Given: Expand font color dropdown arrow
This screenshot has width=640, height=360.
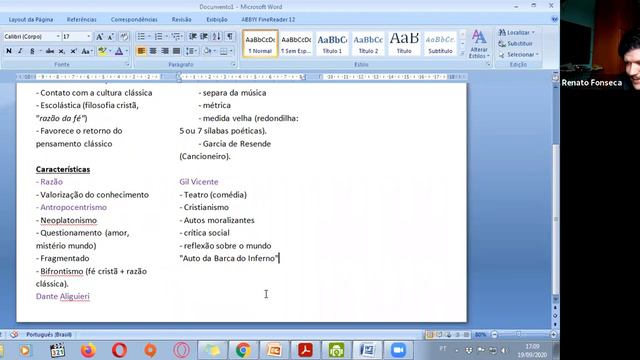Looking at the screenshot, I should (127, 51).
